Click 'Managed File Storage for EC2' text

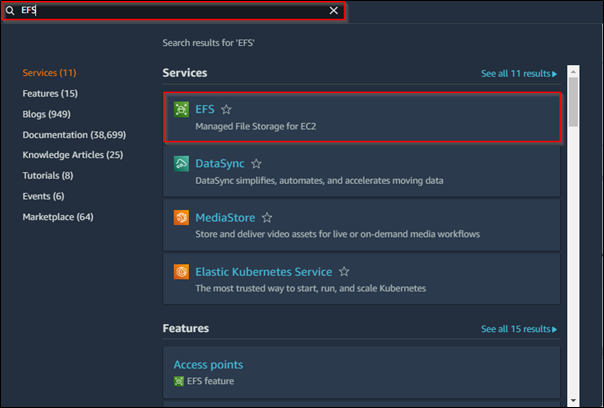[256, 126]
